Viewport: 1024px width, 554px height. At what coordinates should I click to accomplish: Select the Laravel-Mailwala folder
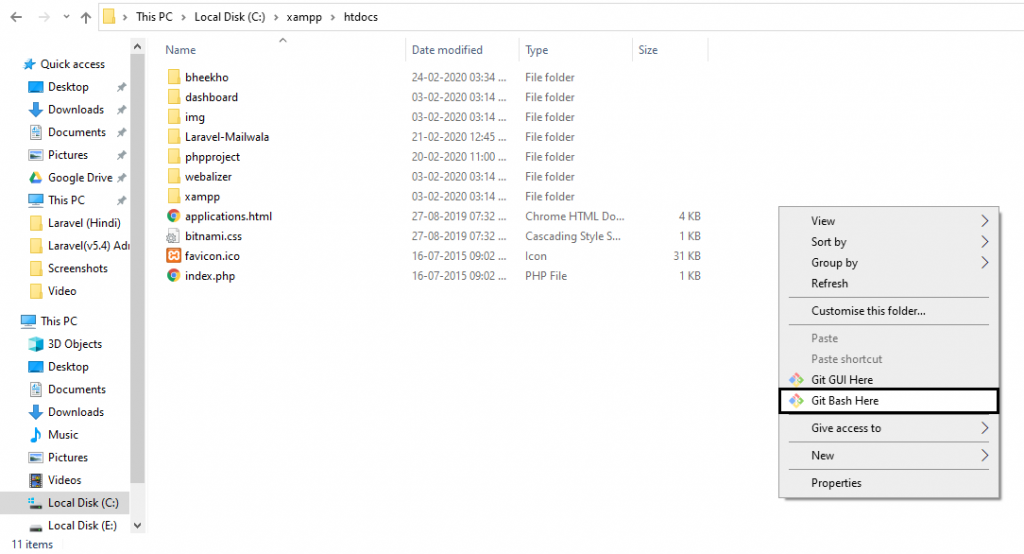227,137
